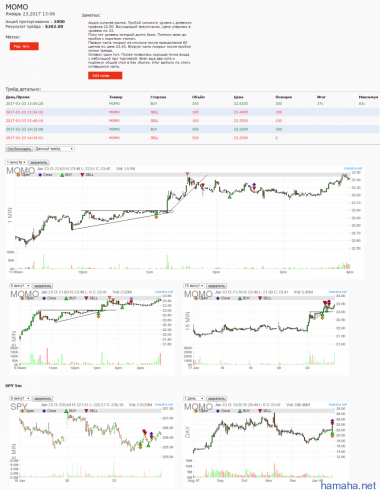This screenshot has height=490, width=380.
Task: Click the Опубликовать button below the trades table
Action: click(x=19, y=149)
